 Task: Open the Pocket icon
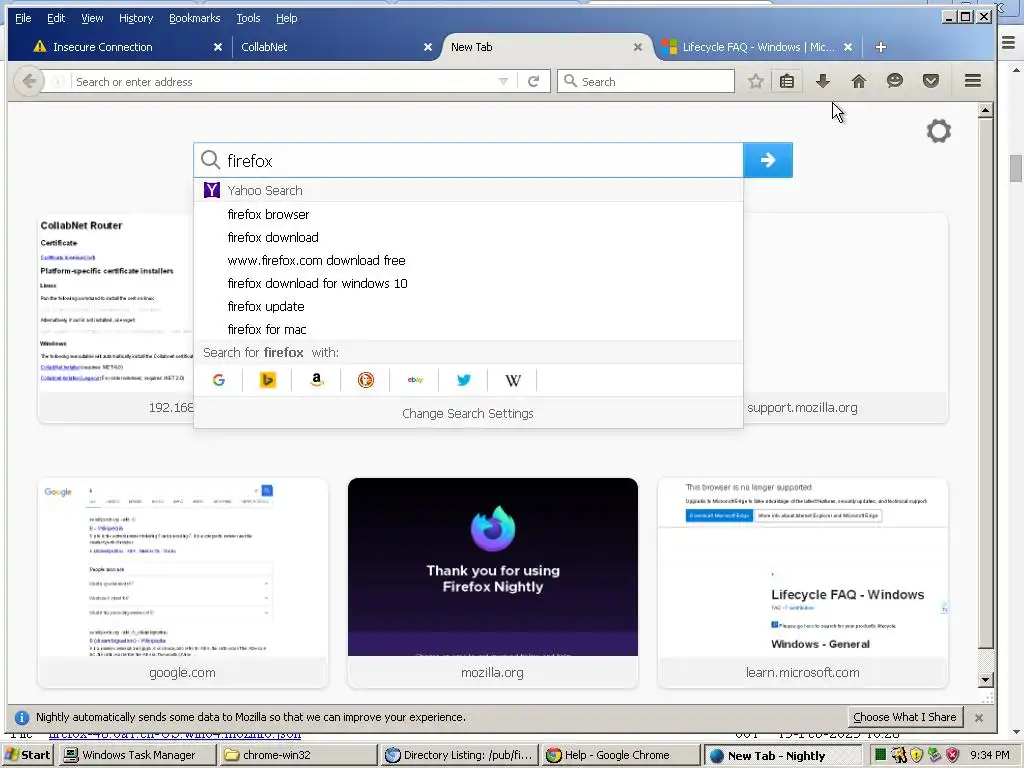click(x=931, y=81)
